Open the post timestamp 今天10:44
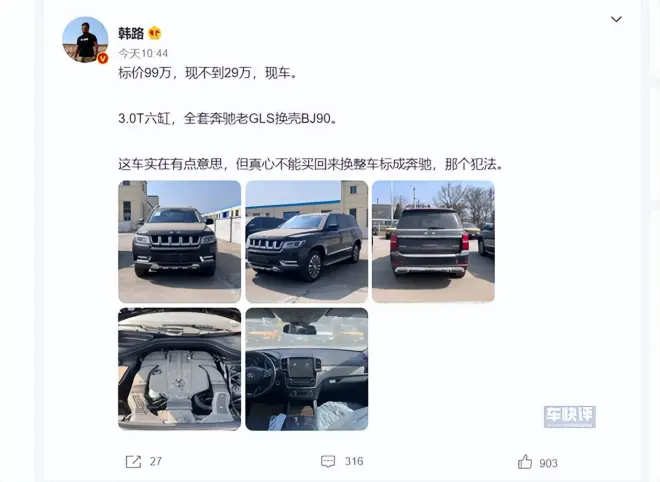The image size is (660, 482). [143, 53]
